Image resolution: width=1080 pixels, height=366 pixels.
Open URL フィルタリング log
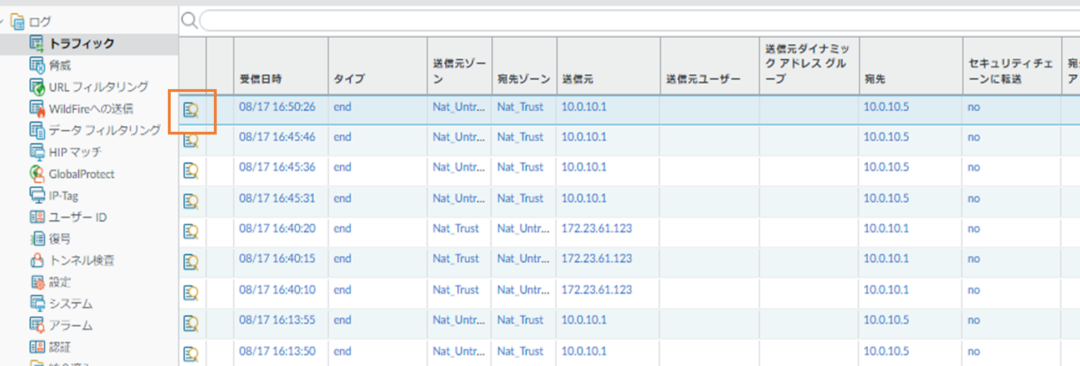pyautogui.click(x=98, y=87)
